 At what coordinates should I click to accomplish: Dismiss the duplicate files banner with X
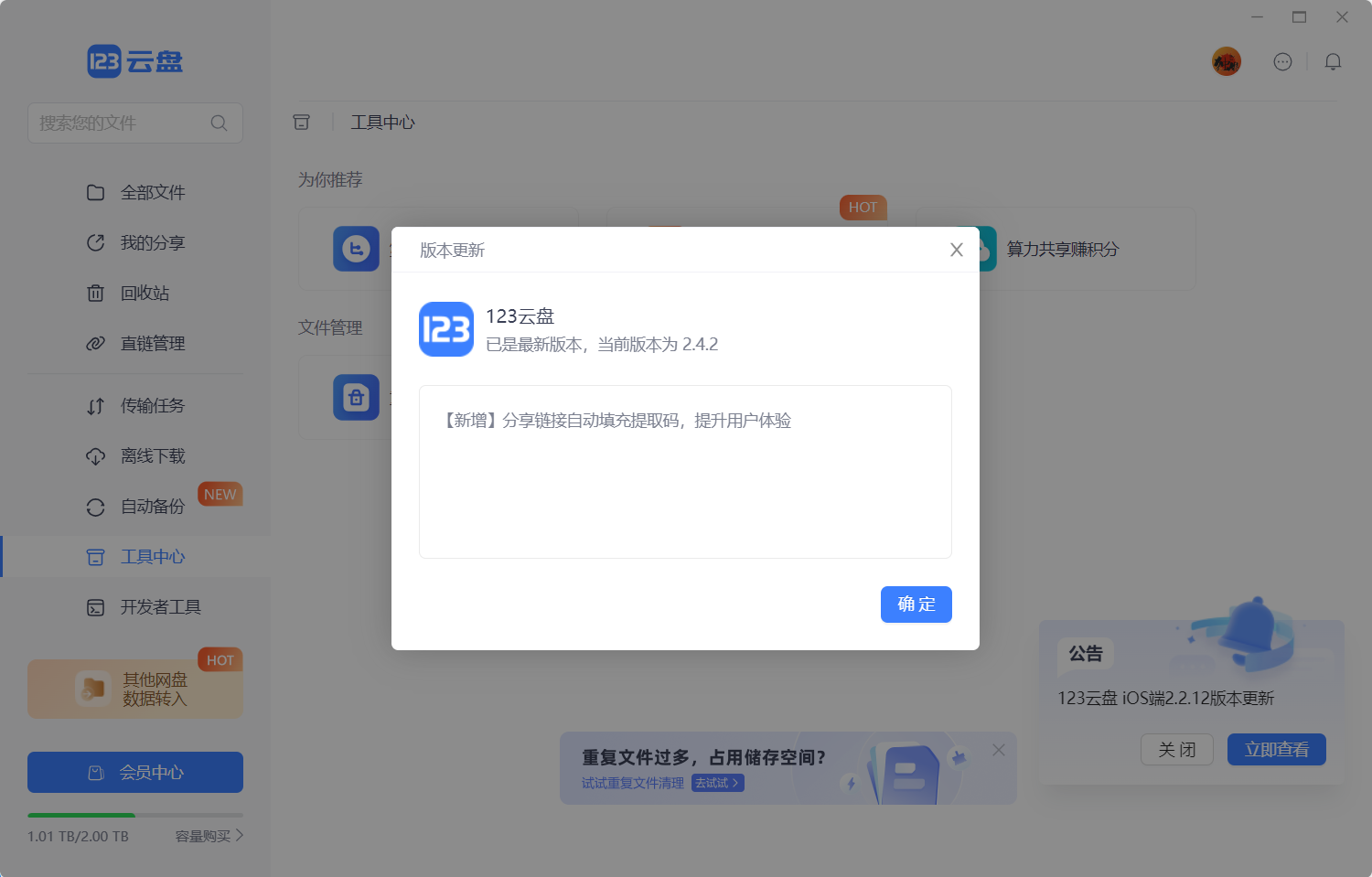999,750
